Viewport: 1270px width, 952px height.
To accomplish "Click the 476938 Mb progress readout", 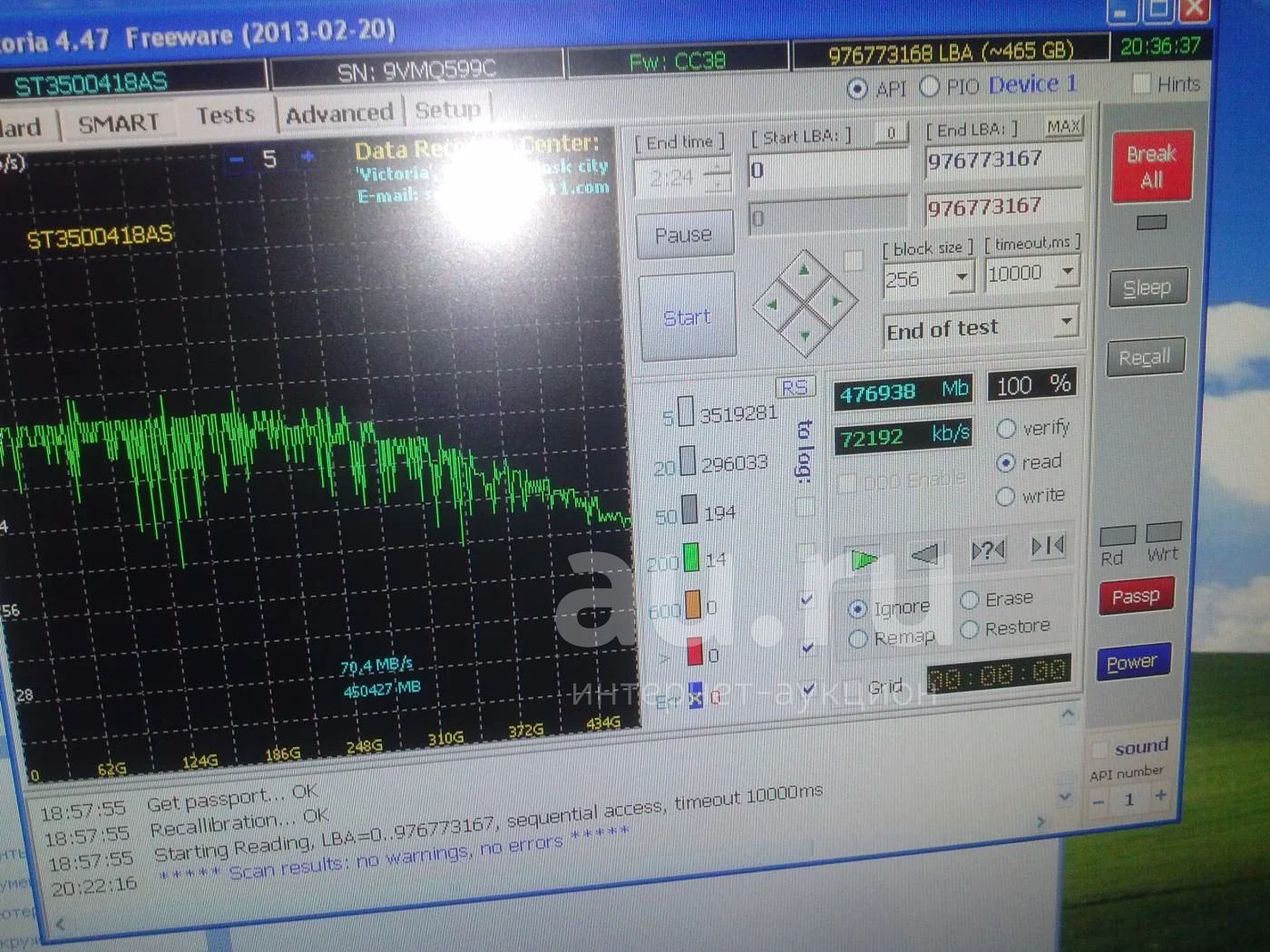I will [x=904, y=392].
